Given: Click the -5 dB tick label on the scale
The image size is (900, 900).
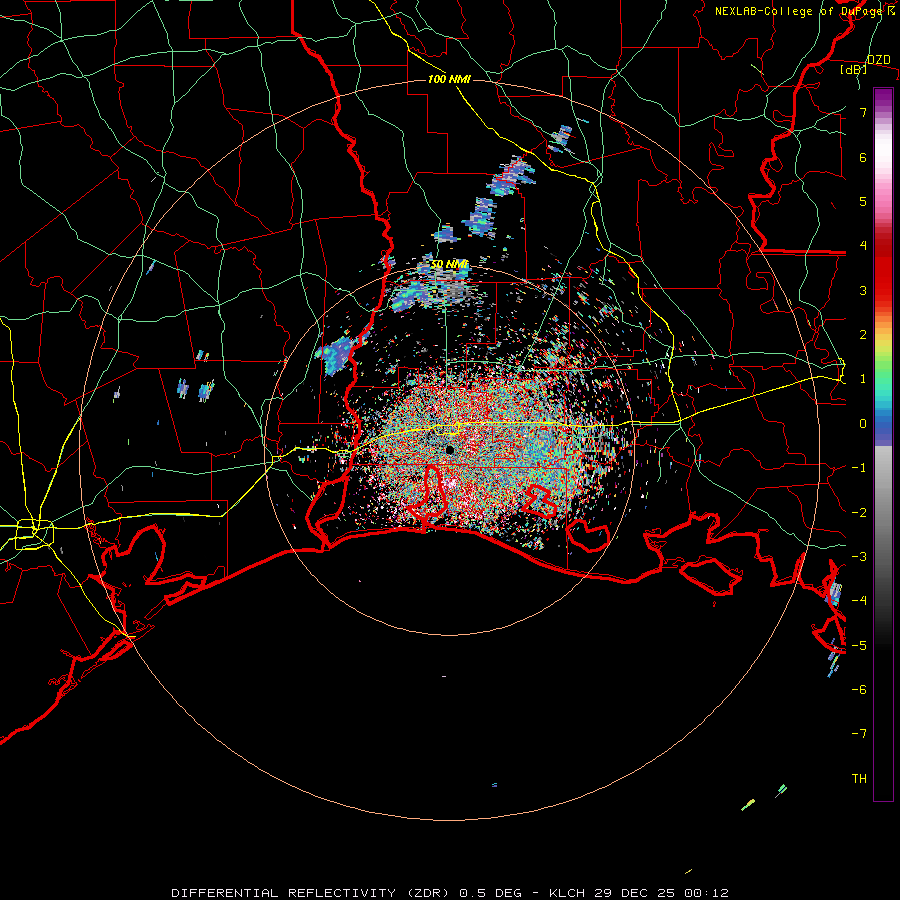Looking at the screenshot, I should coord(859,646).
